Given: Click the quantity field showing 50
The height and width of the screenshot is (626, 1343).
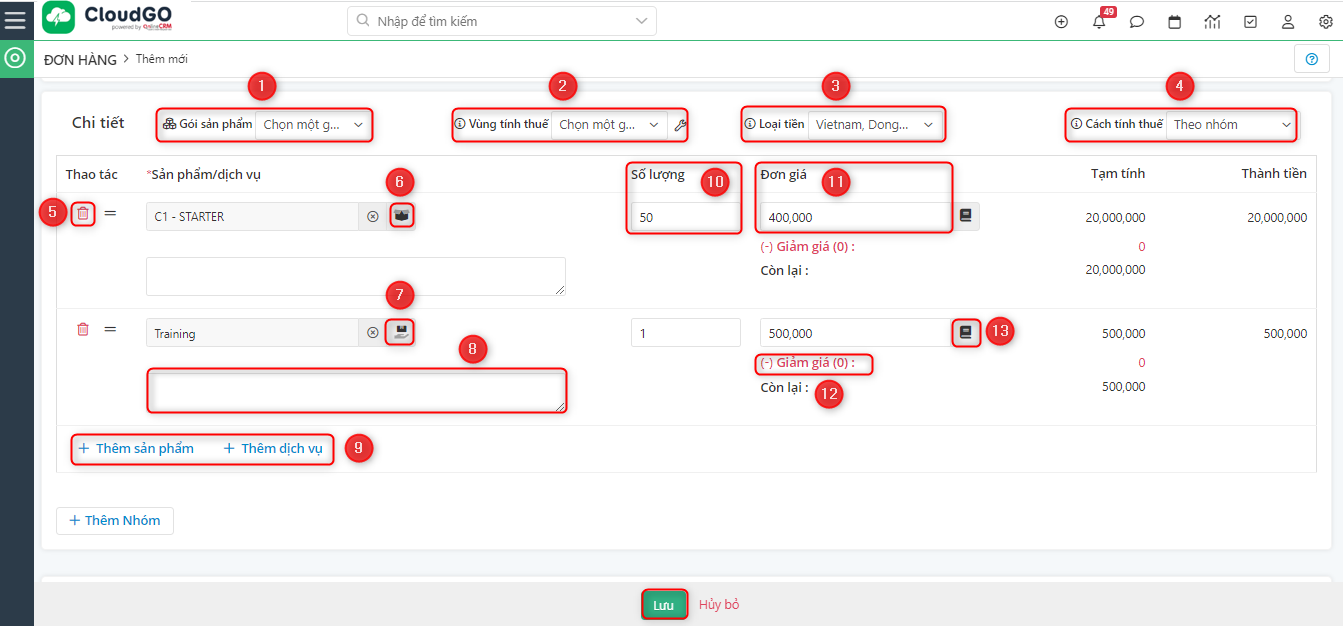Looking at the screenshot, I should tap(685, 217).
